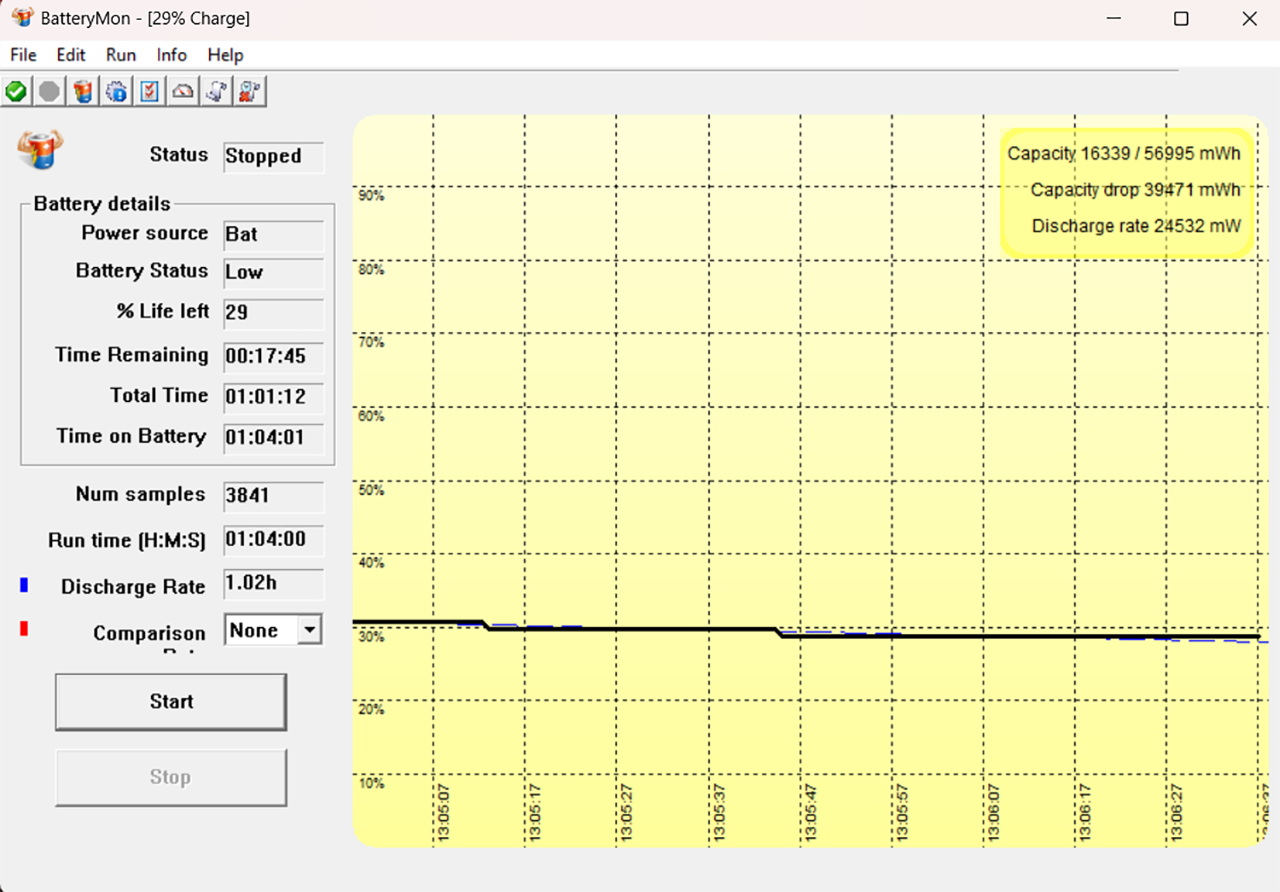Screen dimensions: 1280x892
Task: Click the red Comparison color marker
Action: tap(24, 629)
